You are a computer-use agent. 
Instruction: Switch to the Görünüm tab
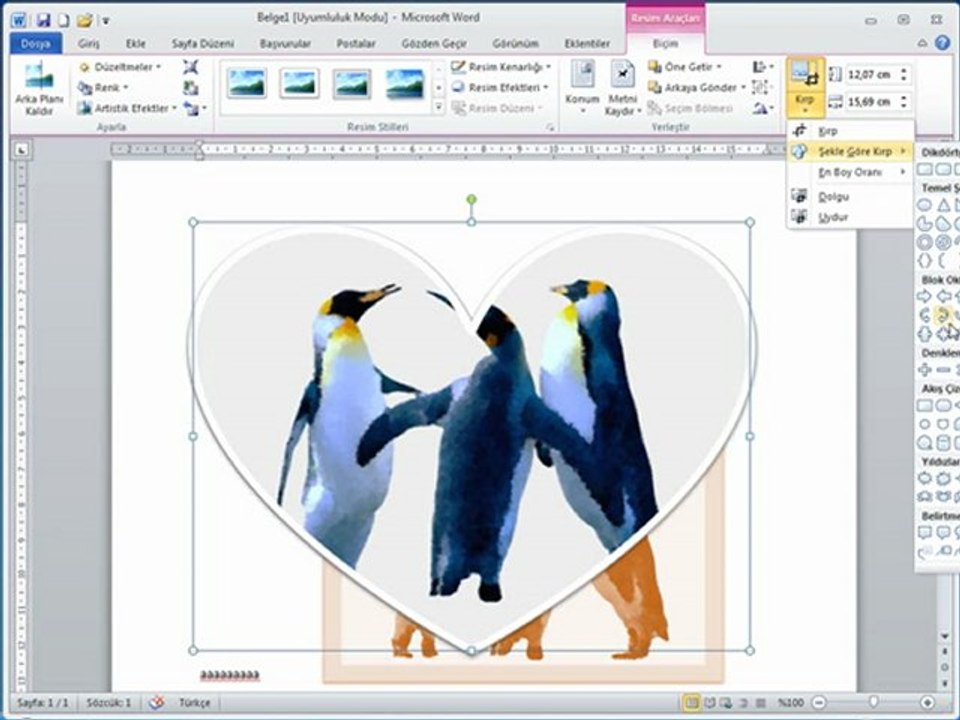pos(516,43)
